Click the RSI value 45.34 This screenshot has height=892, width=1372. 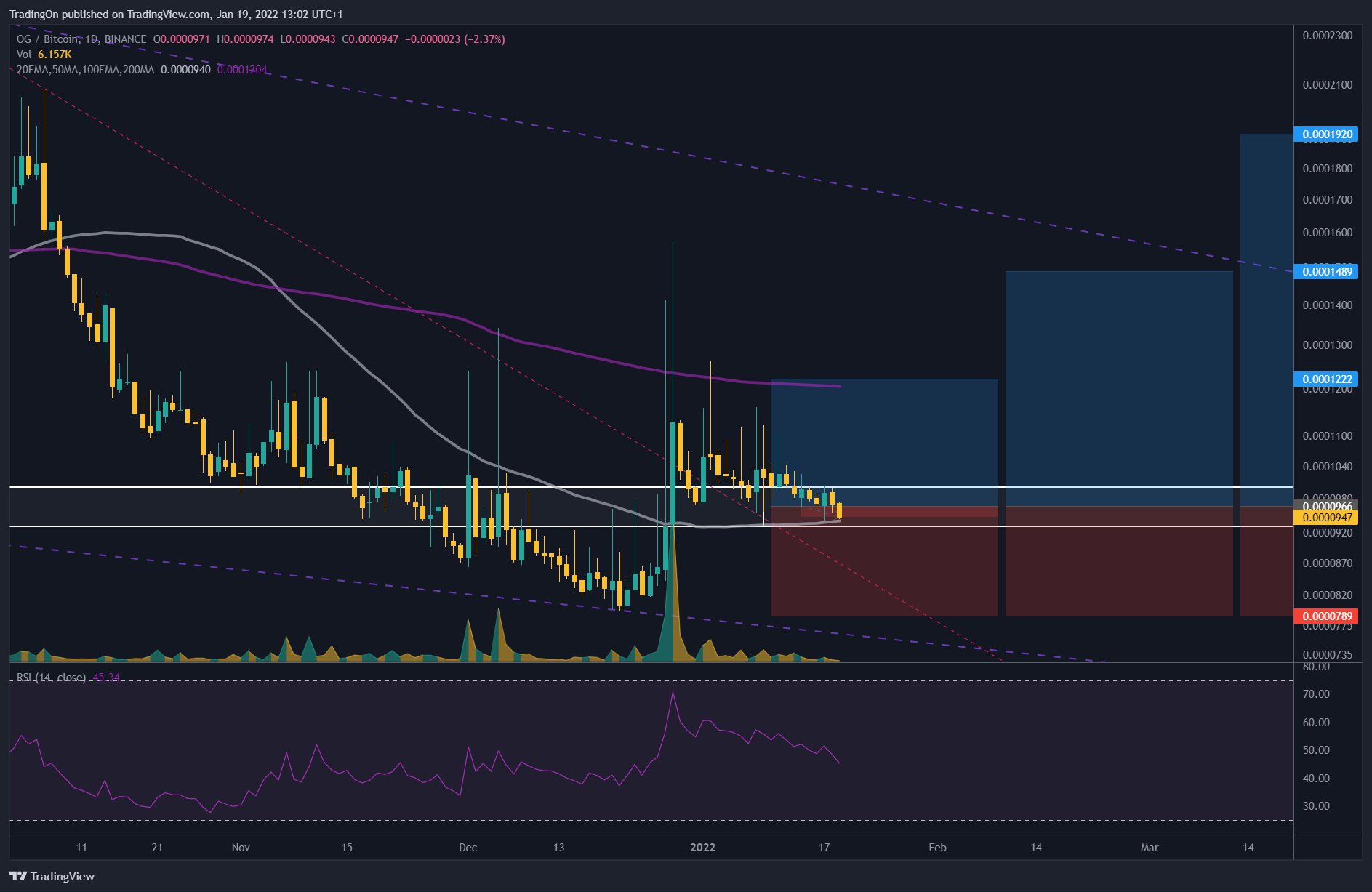106,678
